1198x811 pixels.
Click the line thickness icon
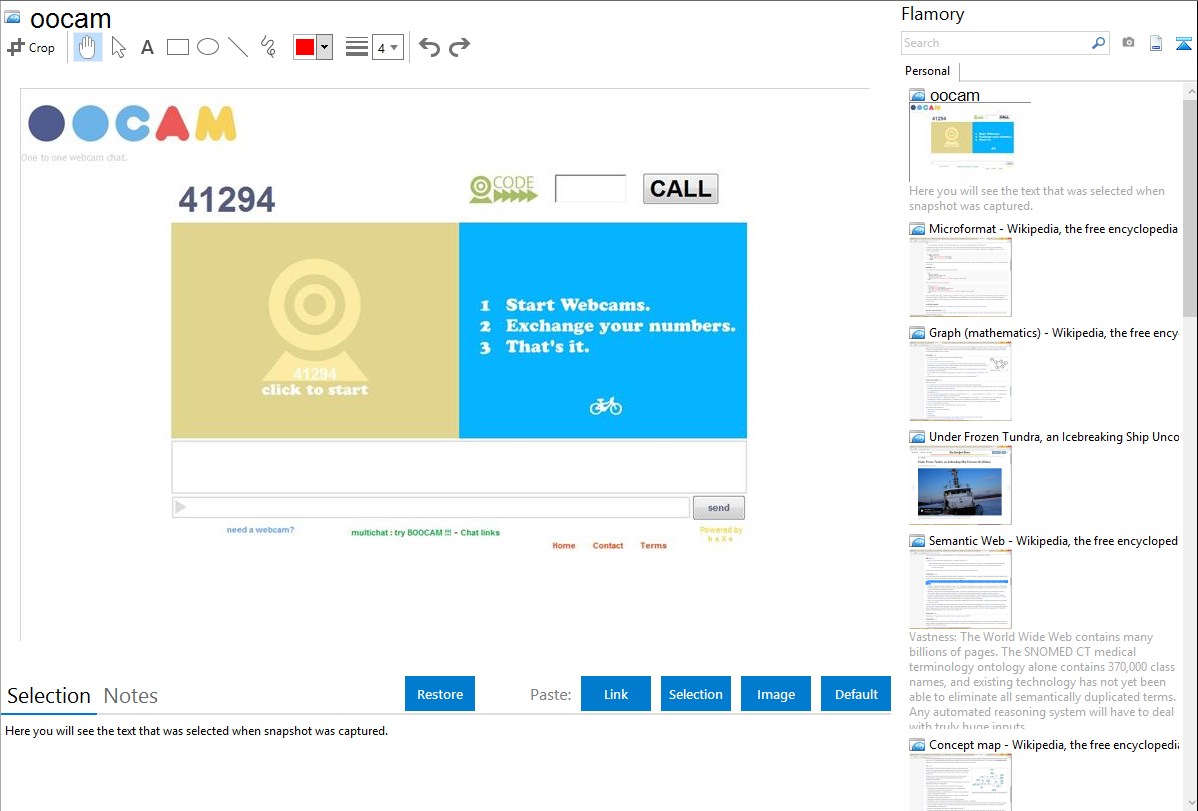(x=357, y=47)
